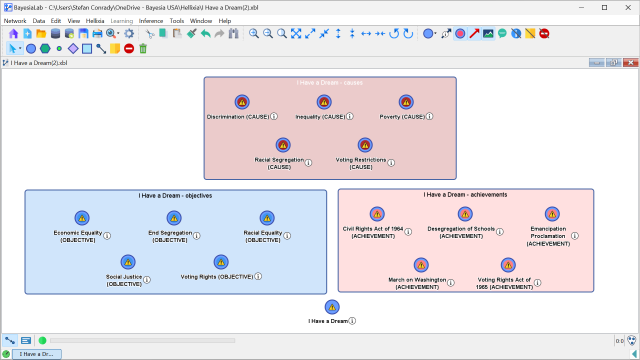Select the red forbidden arc tool
The width and height of the screenshot is (640, 360).
(129, 49)
